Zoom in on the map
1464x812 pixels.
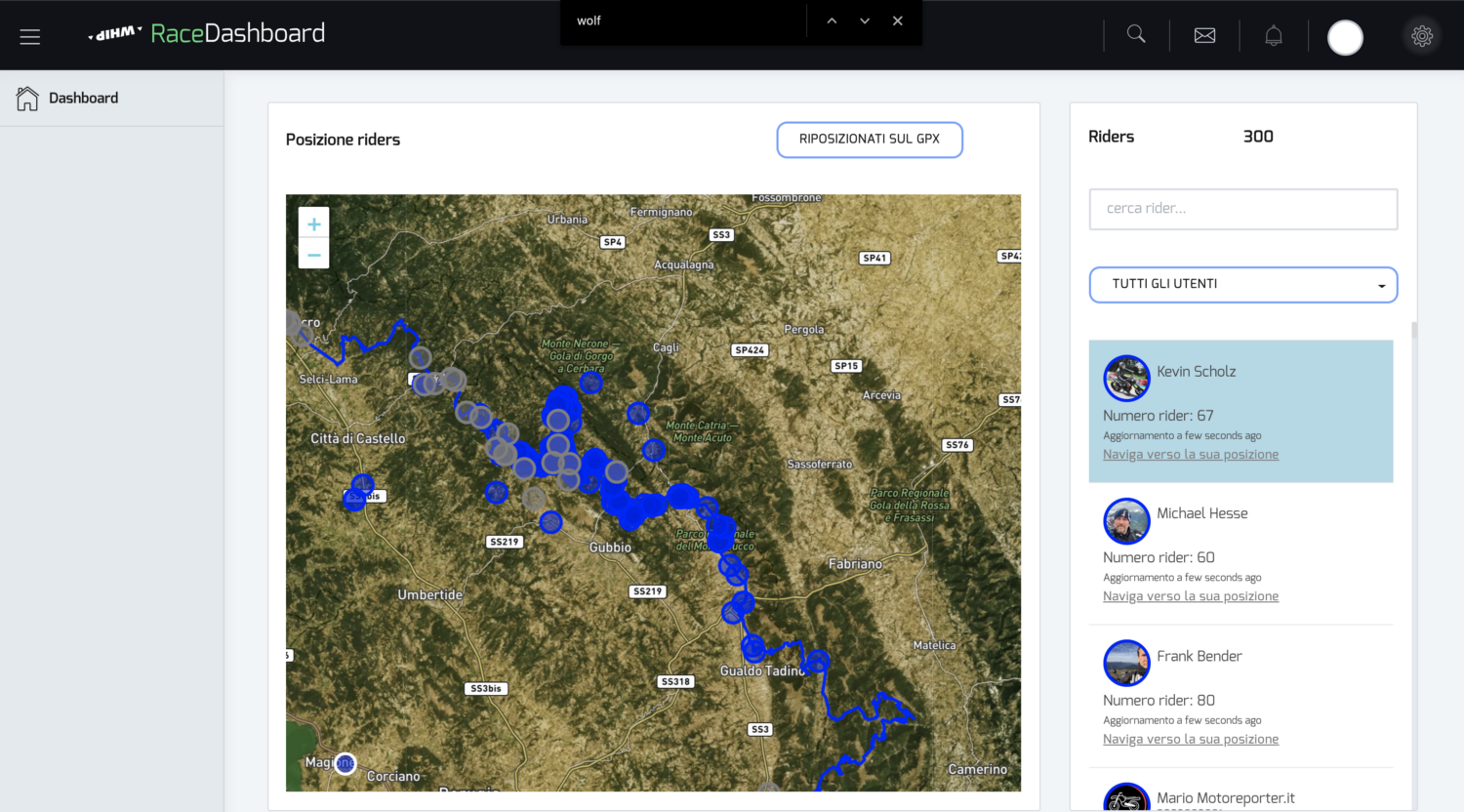313,223
